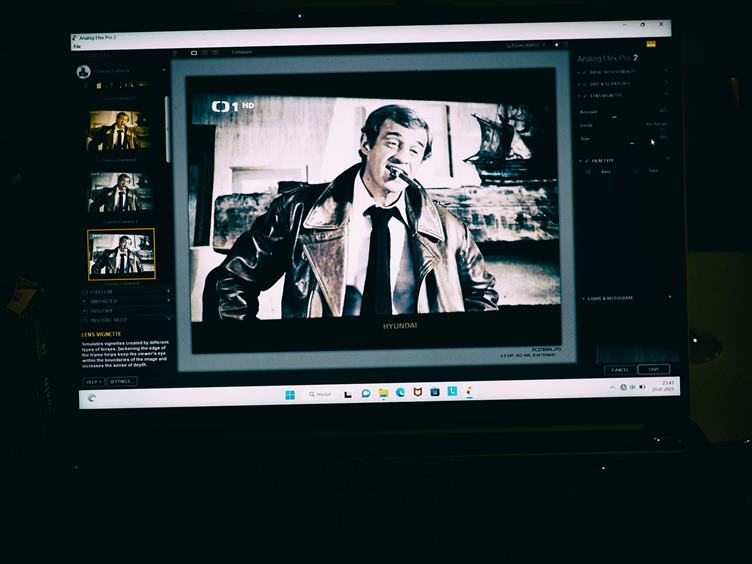752x564 pixels.
Task: Open the Classic Camera category dropdown arrow
Action: tap(164, 70)
